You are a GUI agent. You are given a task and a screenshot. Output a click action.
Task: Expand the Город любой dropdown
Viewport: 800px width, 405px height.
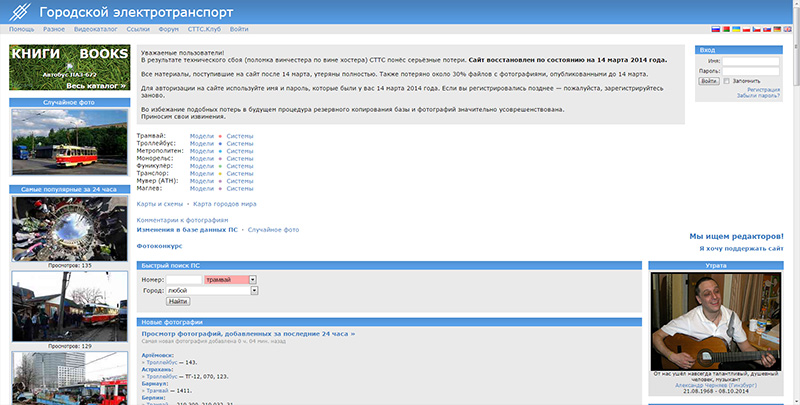pyautogui.click(x=212, y=290)
